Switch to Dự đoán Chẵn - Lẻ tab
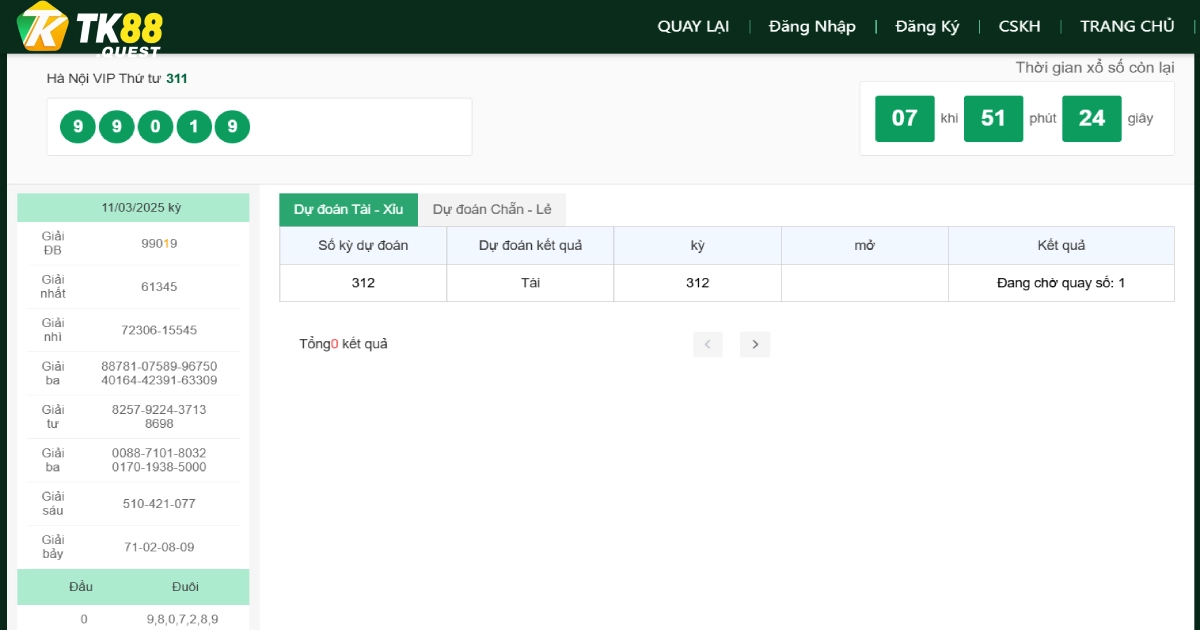 click(x=492, y=210)
